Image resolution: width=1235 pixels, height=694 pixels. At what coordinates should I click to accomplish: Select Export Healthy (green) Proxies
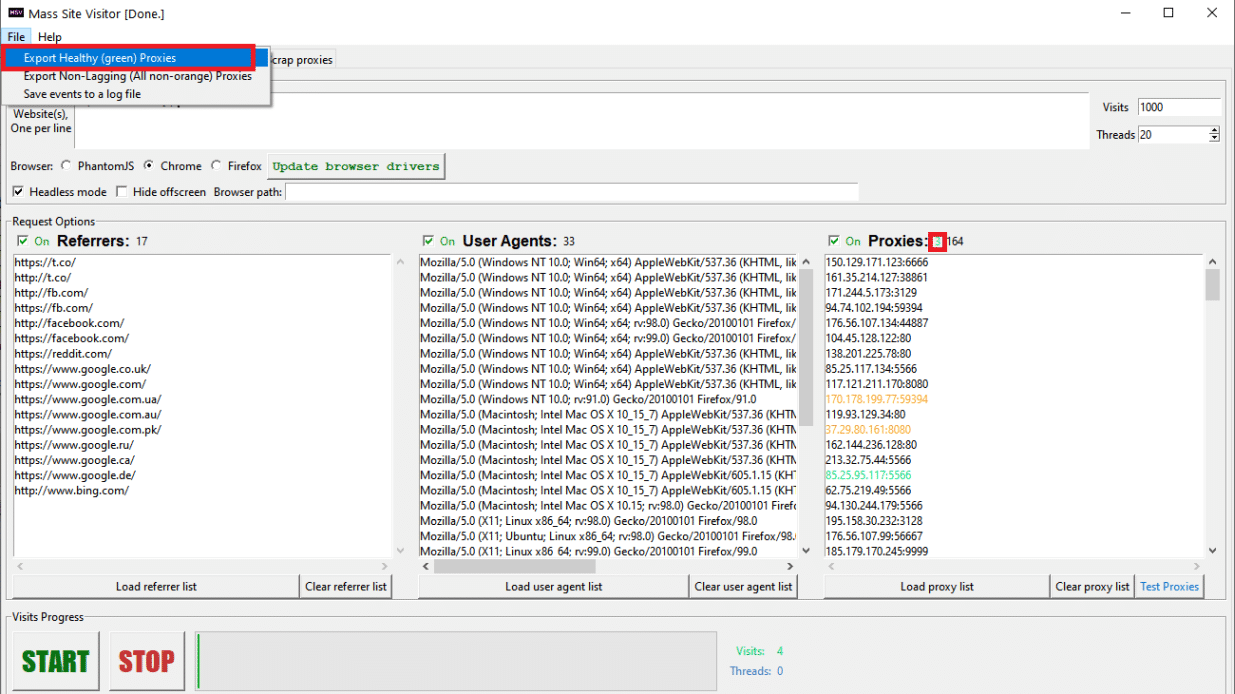tap(100, 58)
